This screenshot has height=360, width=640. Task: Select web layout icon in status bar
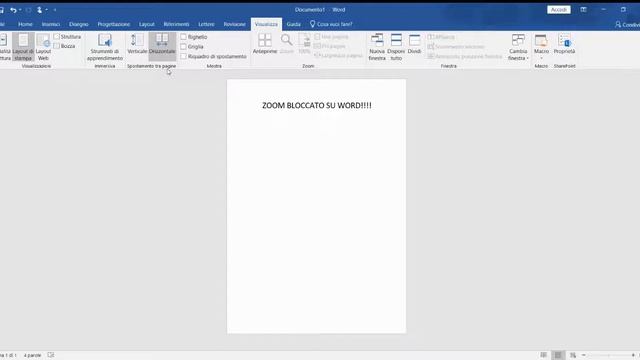pyautogui.click(x=573, y=355)
